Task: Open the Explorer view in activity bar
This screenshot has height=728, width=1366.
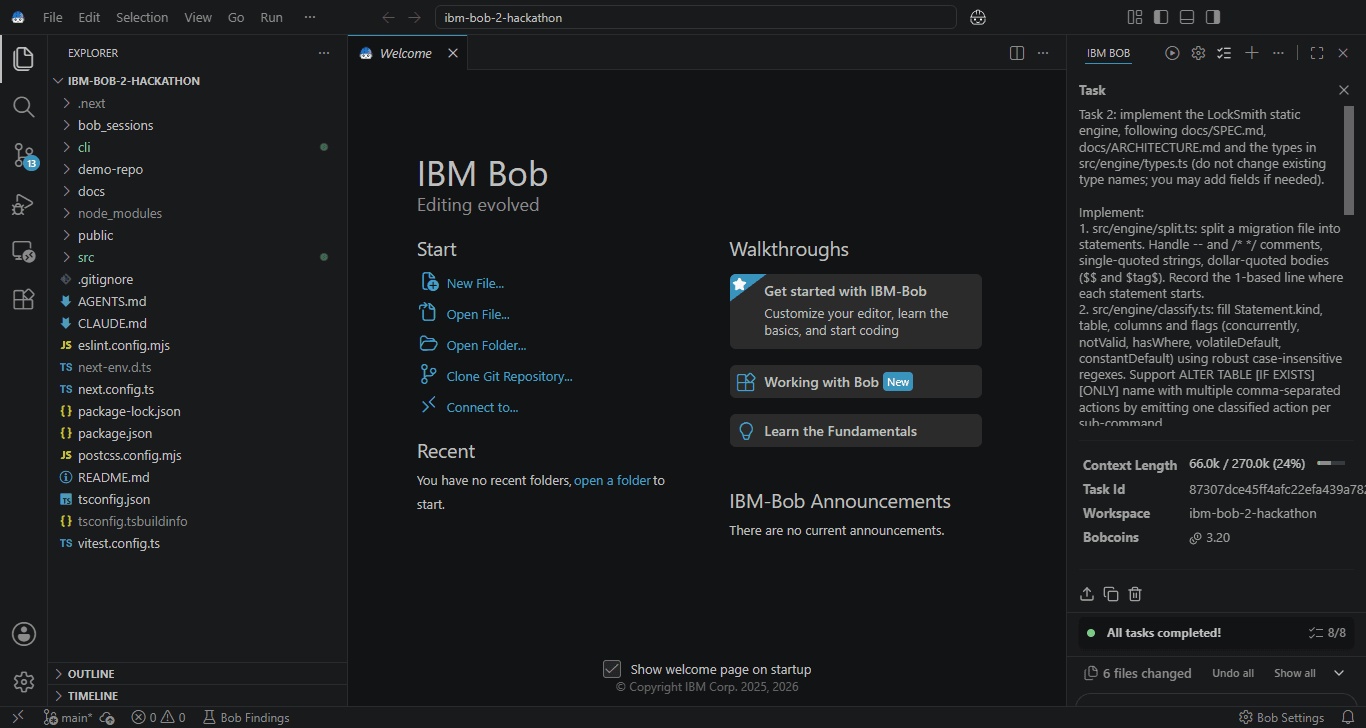Action: click(x=24, y=59)
